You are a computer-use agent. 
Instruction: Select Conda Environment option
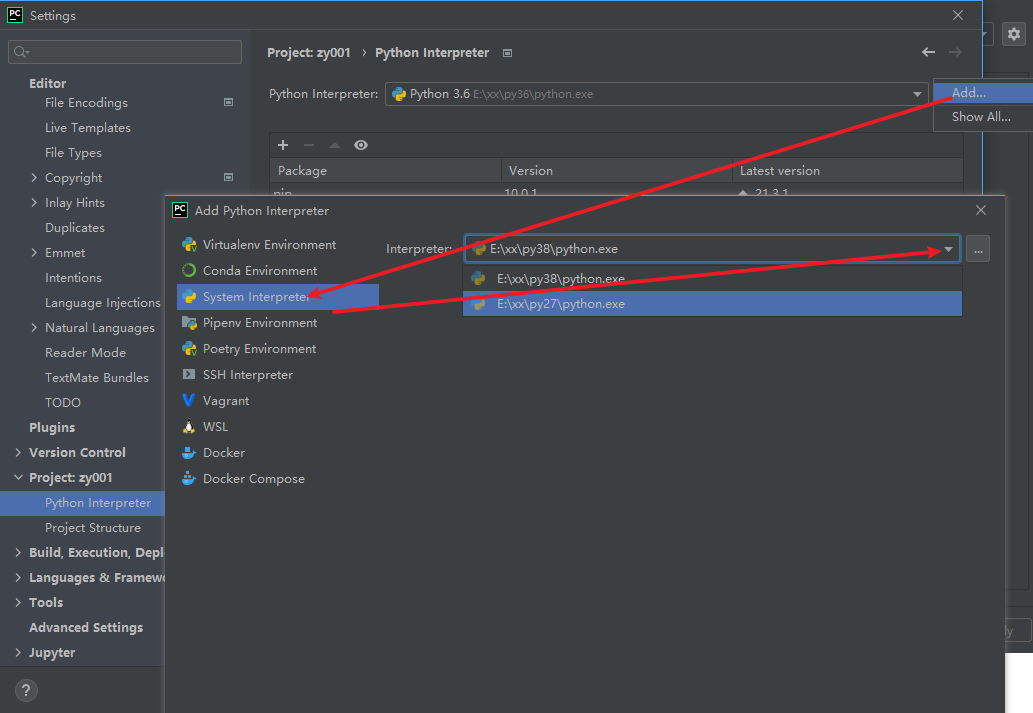tap(260, 271)
